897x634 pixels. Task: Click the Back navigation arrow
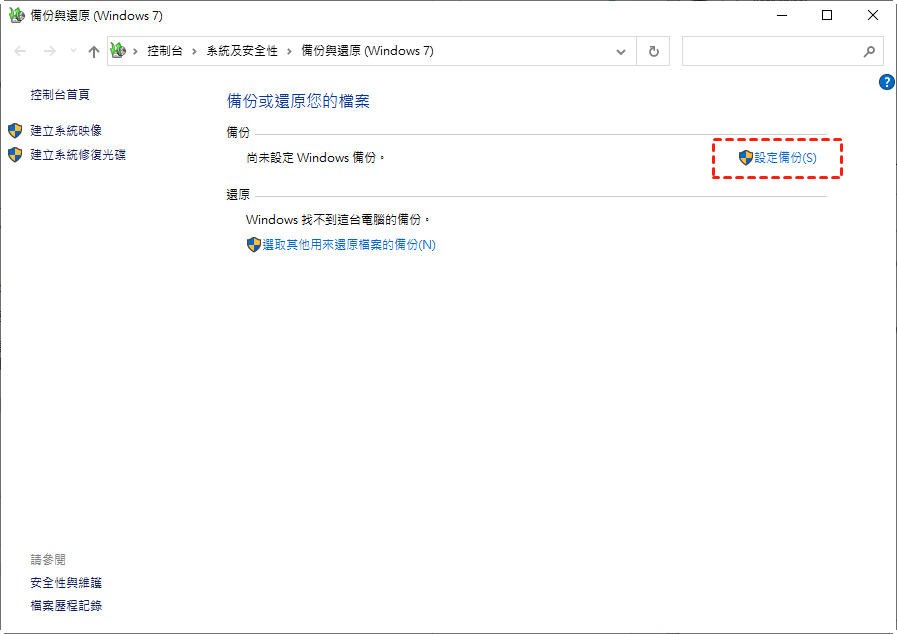20,51
